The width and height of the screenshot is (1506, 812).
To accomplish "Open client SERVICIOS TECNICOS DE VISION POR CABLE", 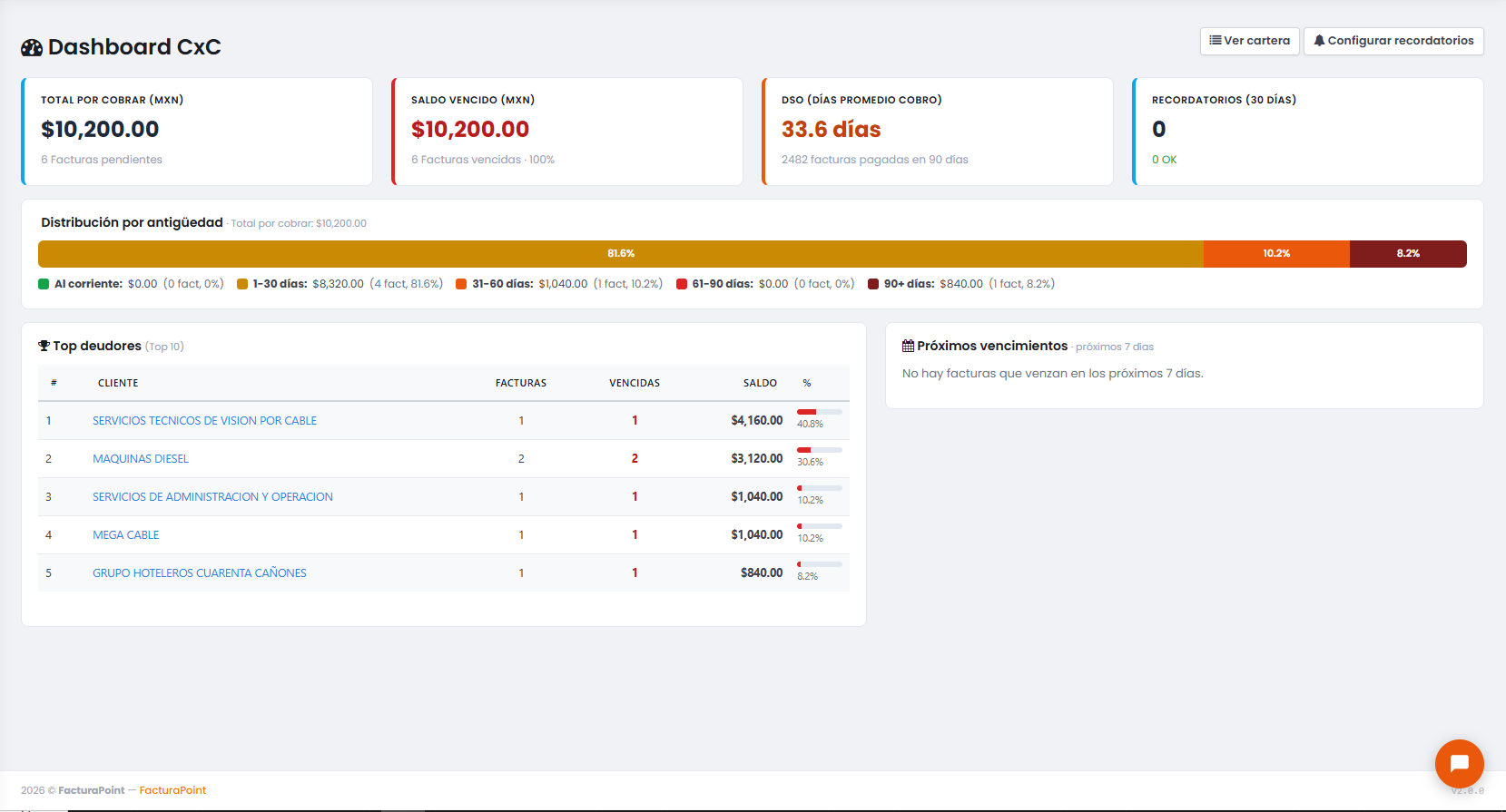I will 204,421.
